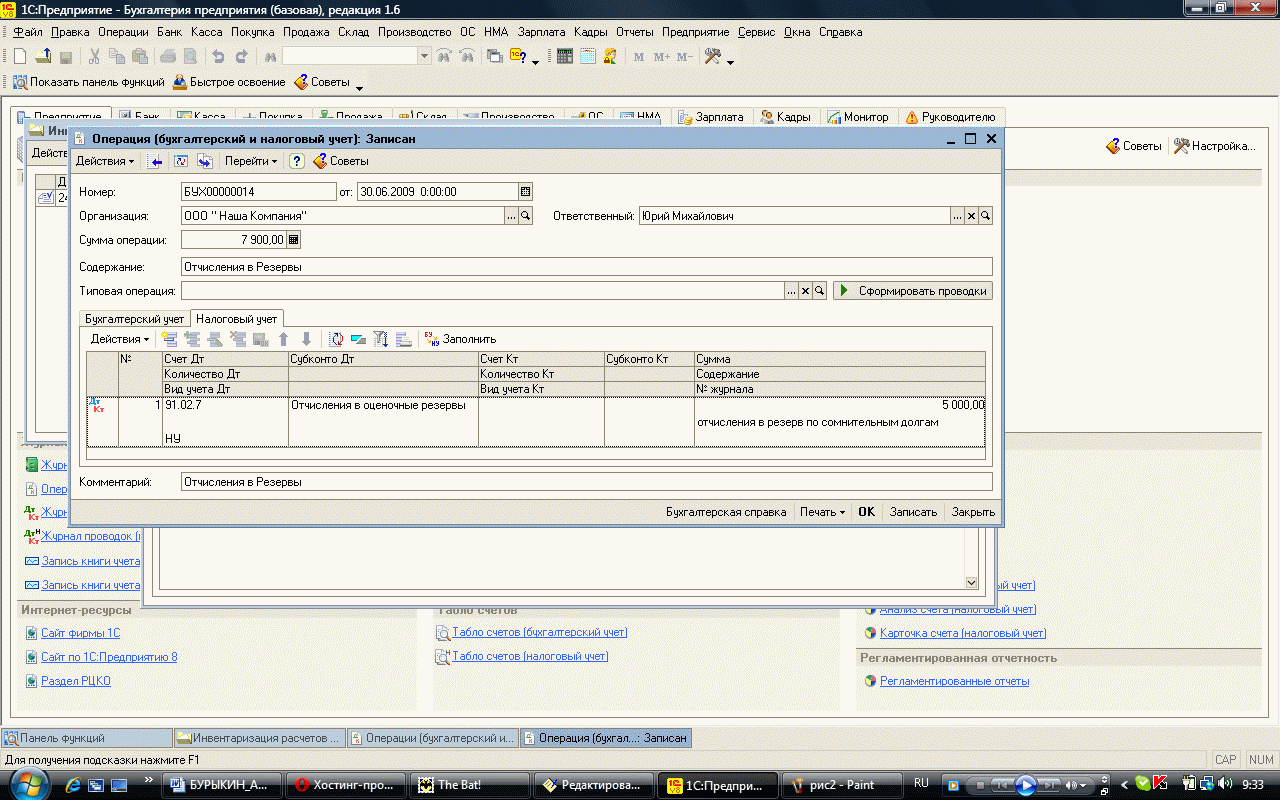
Task: Open the Сервис menu
Action: click(x=756, y=32)
